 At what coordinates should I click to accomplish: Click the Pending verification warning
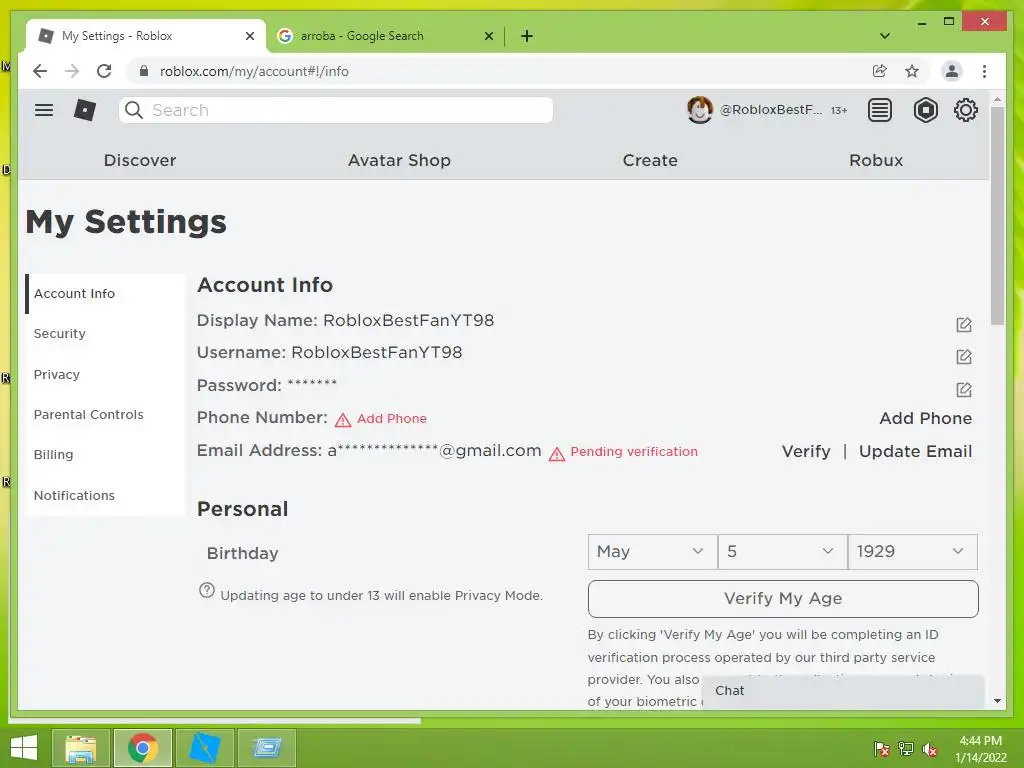click(x=623, y=452)
